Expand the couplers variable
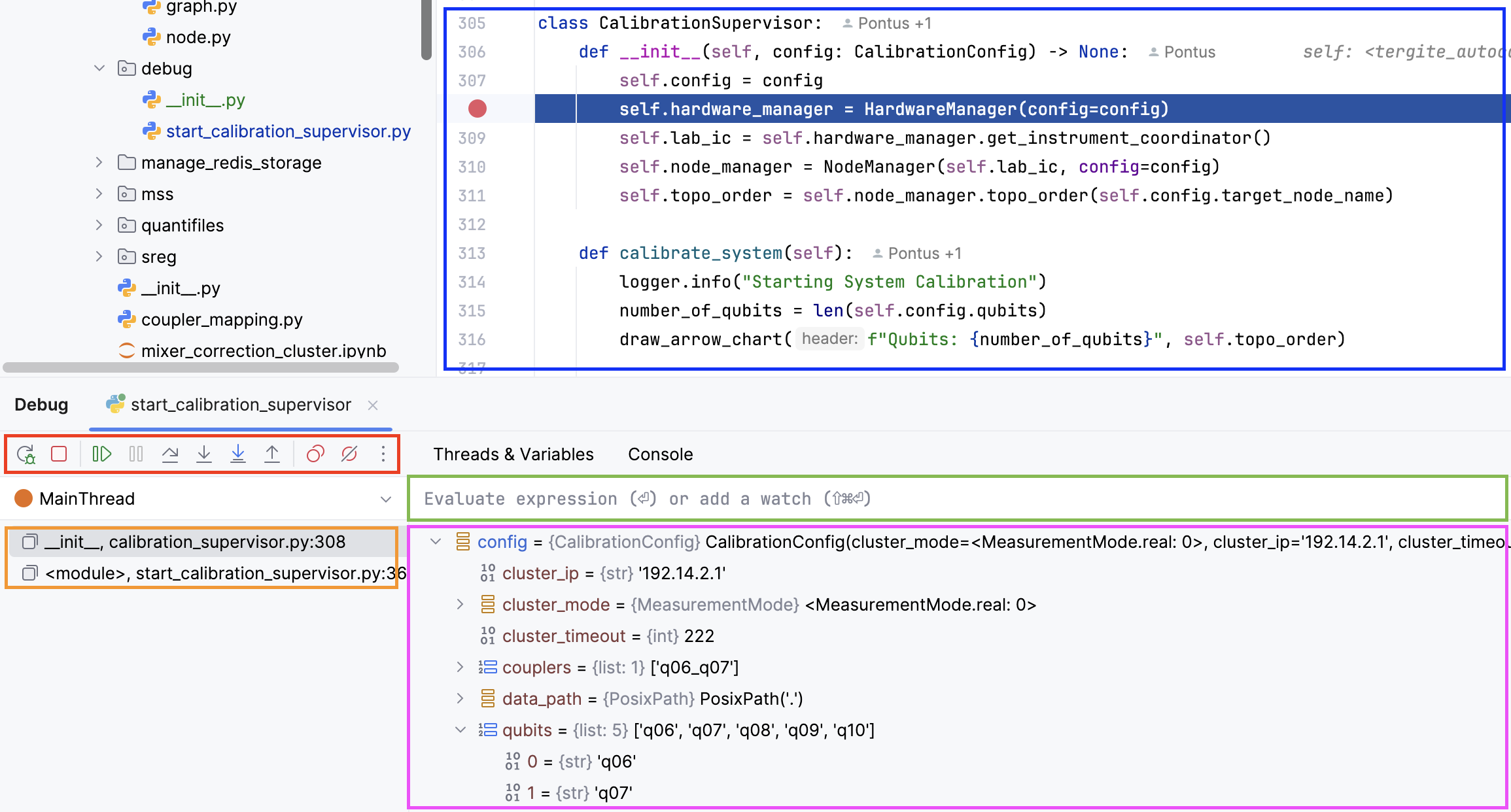 coord(460,667)
